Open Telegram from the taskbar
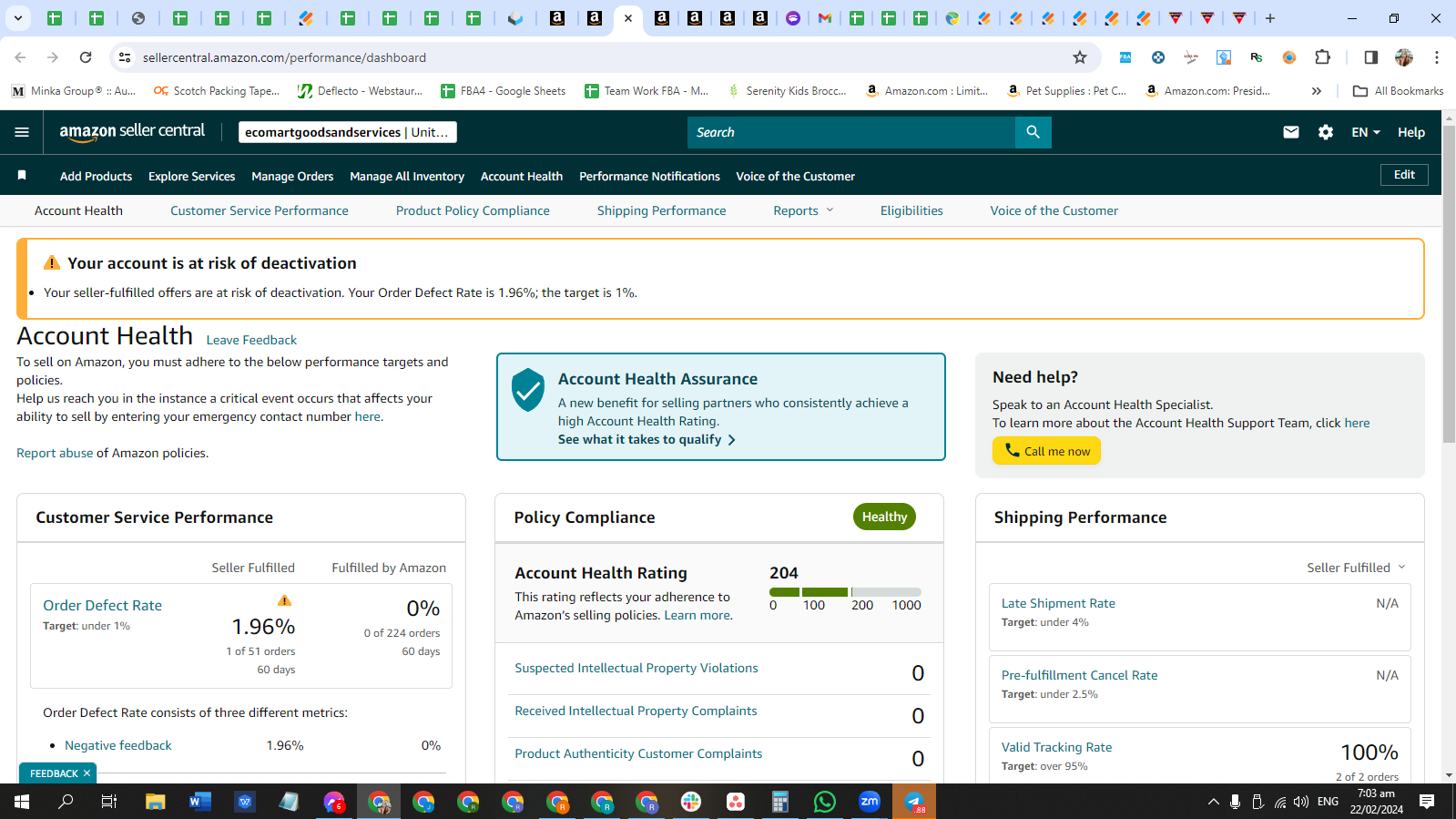 click(914, 802)
